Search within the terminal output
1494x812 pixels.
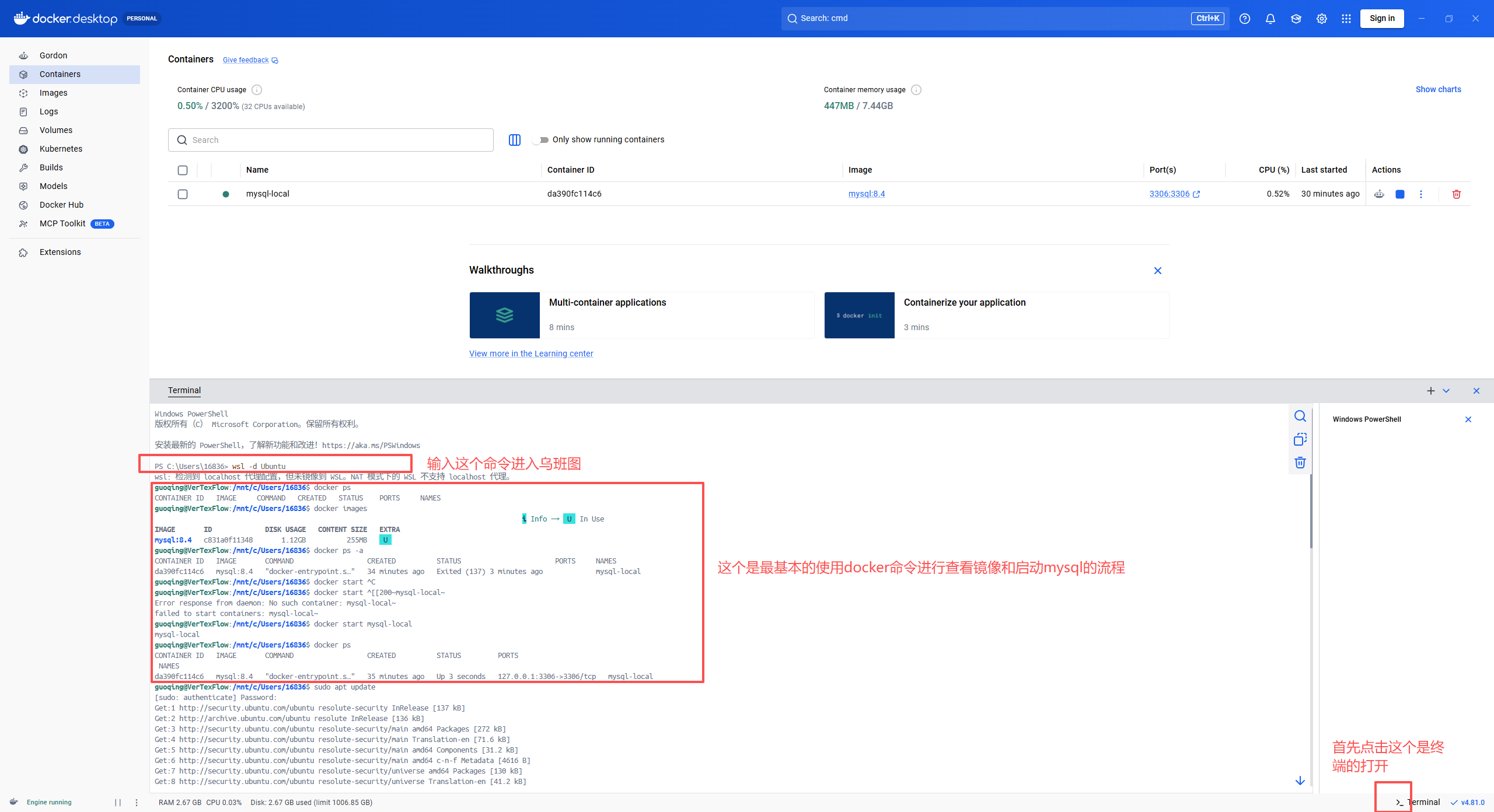tap(1300, 416)
